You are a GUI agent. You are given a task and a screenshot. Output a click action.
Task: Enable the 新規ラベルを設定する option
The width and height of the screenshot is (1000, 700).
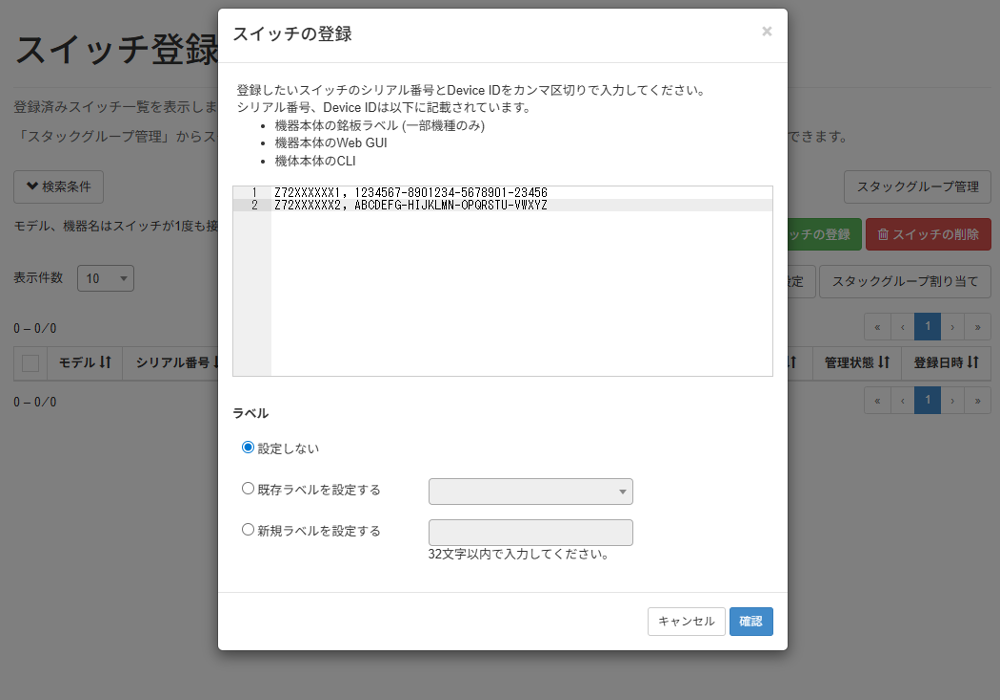(x=247, y=530)
